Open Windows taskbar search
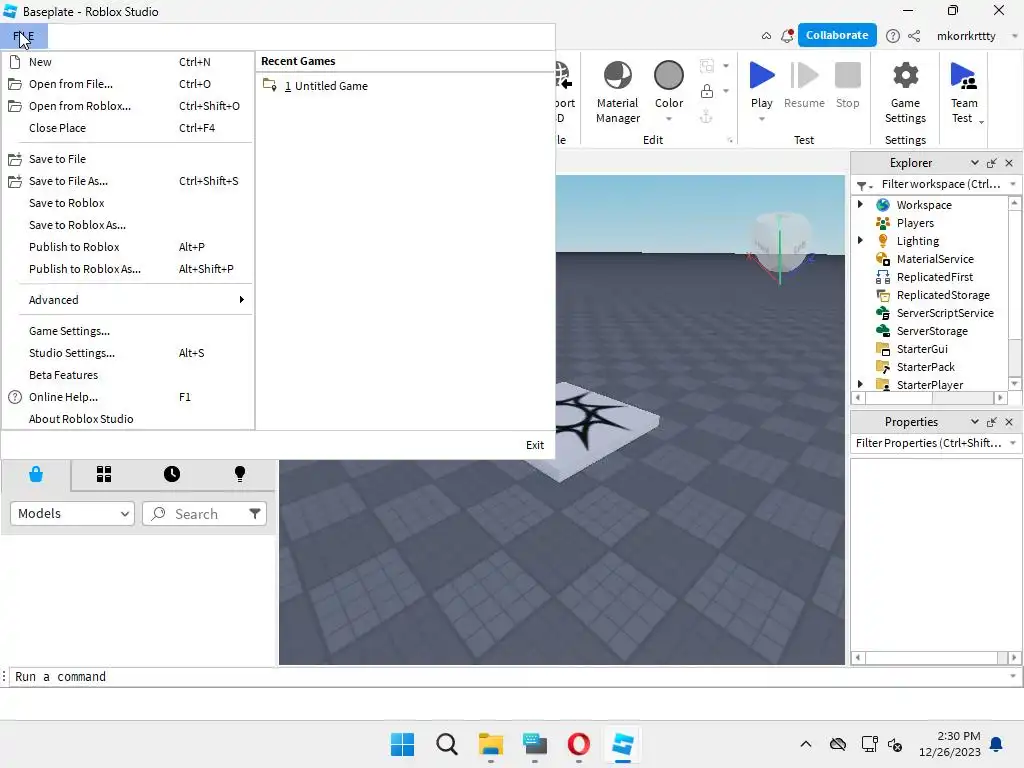Screen dimensions: 1024x768 point(447,744)
